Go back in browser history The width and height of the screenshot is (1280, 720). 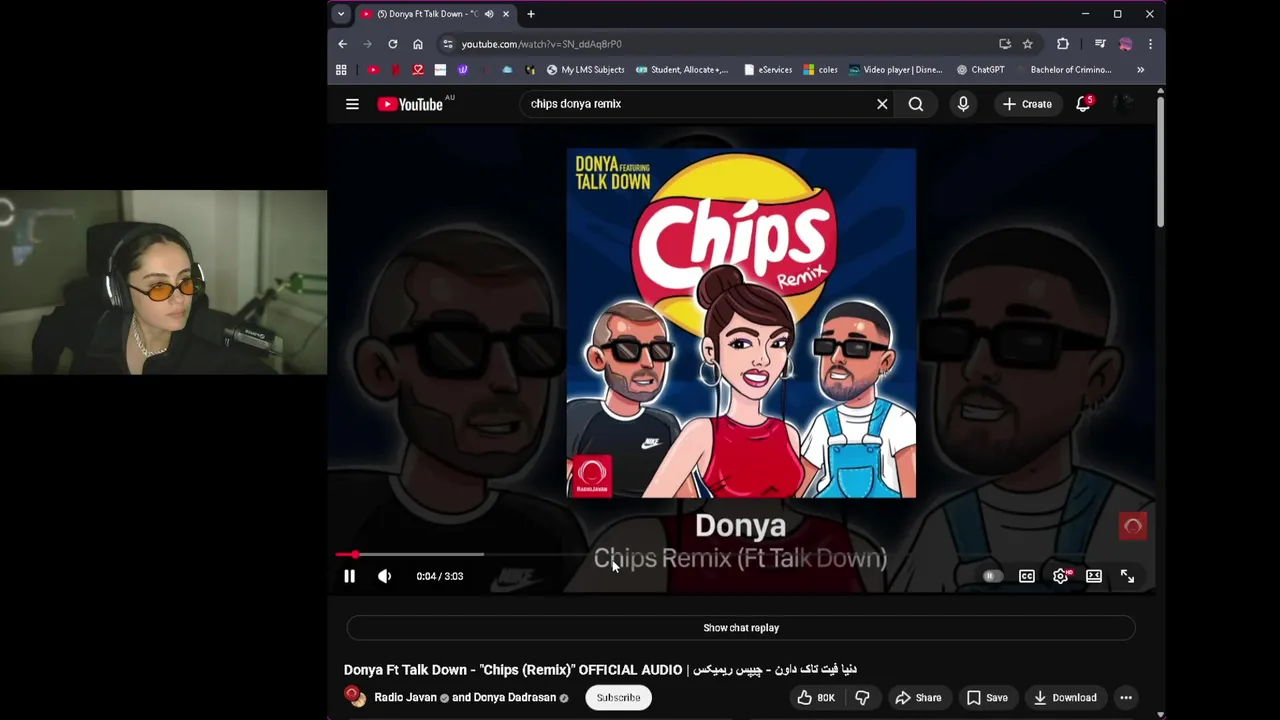click(x=342, y=44)
